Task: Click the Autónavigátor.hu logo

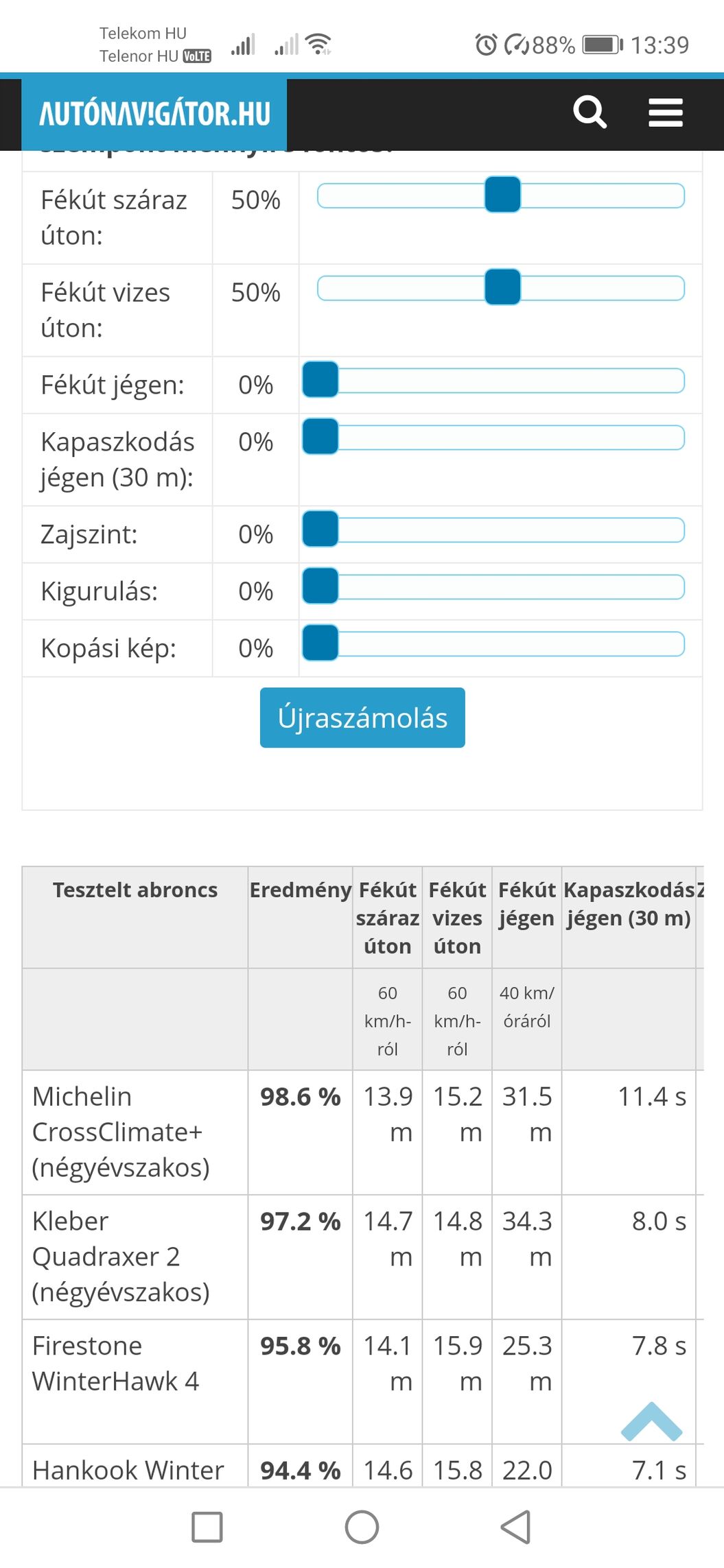Action: 154,114
